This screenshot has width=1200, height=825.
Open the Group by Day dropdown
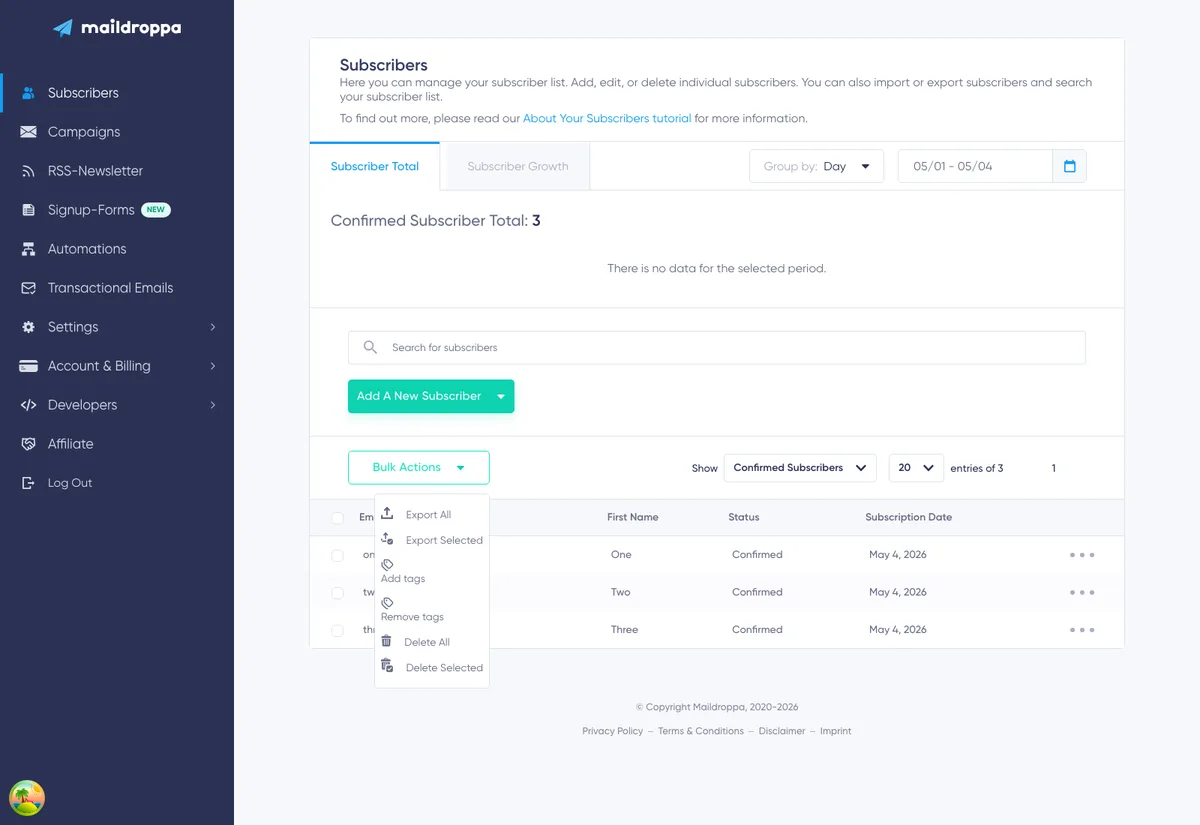(x=816, y=166)
